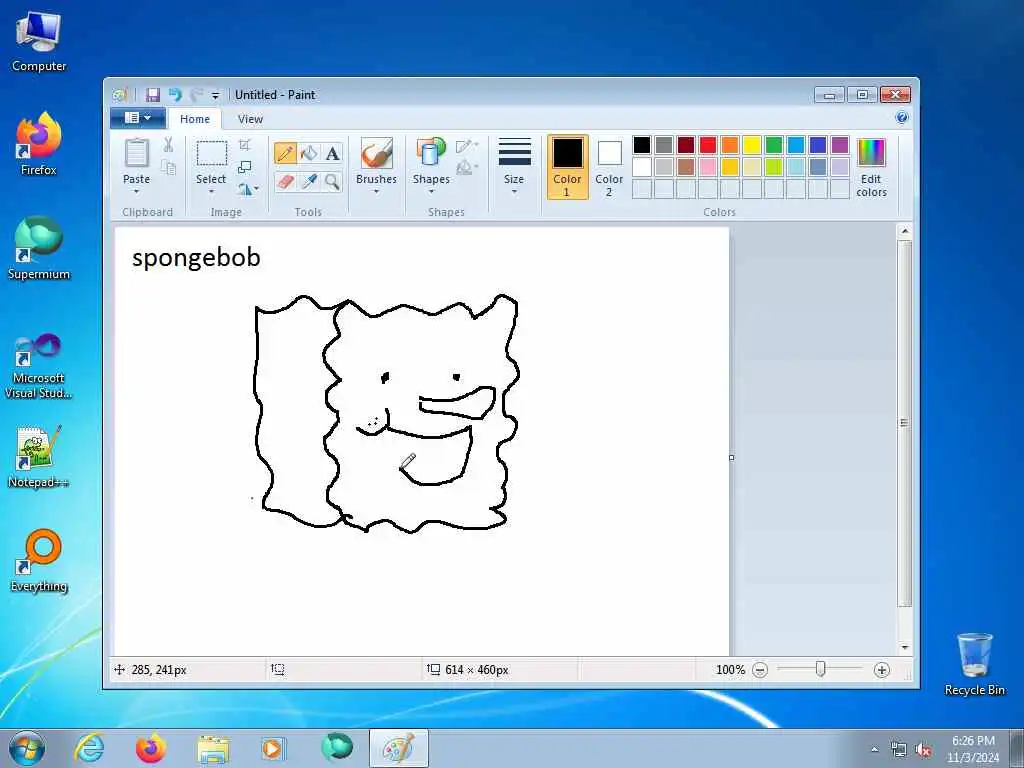1024x768 pixels.
Task: Click the muted volume tray icon
Action: (923, 750)
